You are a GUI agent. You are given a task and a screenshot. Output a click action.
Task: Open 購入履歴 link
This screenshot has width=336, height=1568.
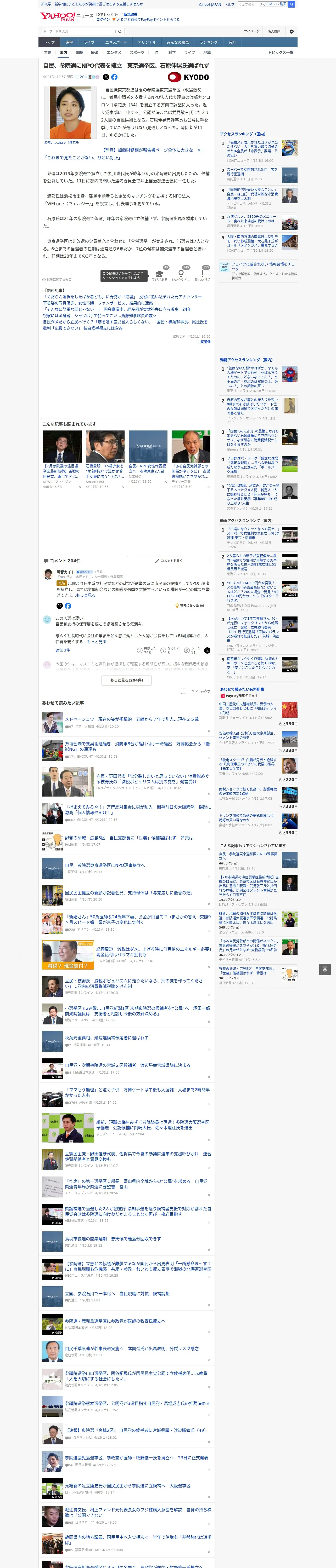pyautogui.click(x=274, y=31)
